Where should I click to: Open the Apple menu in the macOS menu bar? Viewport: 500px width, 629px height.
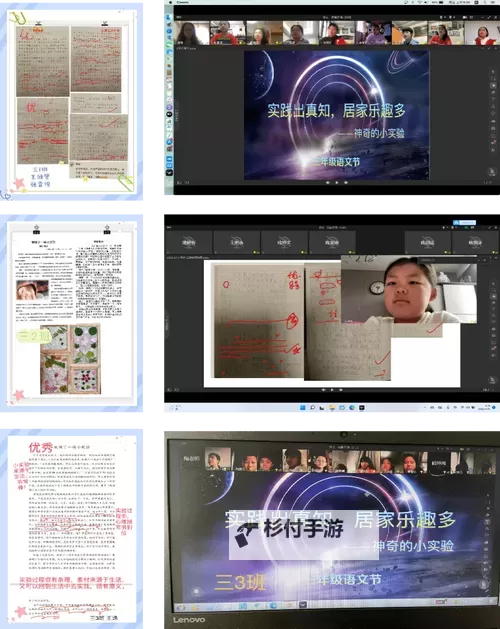pyautogui.click(x=171, y=2)
